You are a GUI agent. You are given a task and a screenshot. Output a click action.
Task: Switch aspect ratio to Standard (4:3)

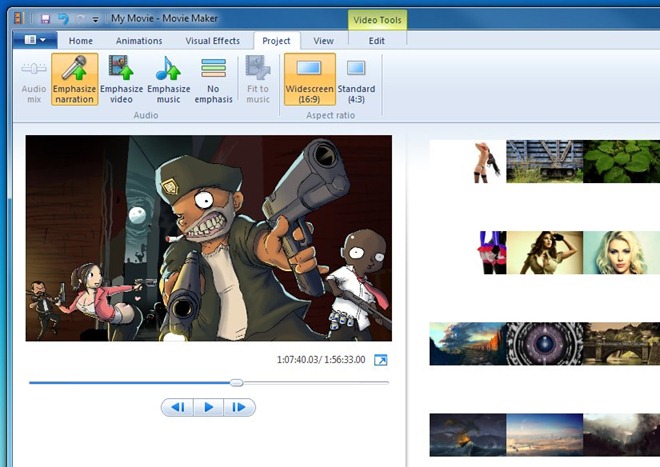pos(356,80)
